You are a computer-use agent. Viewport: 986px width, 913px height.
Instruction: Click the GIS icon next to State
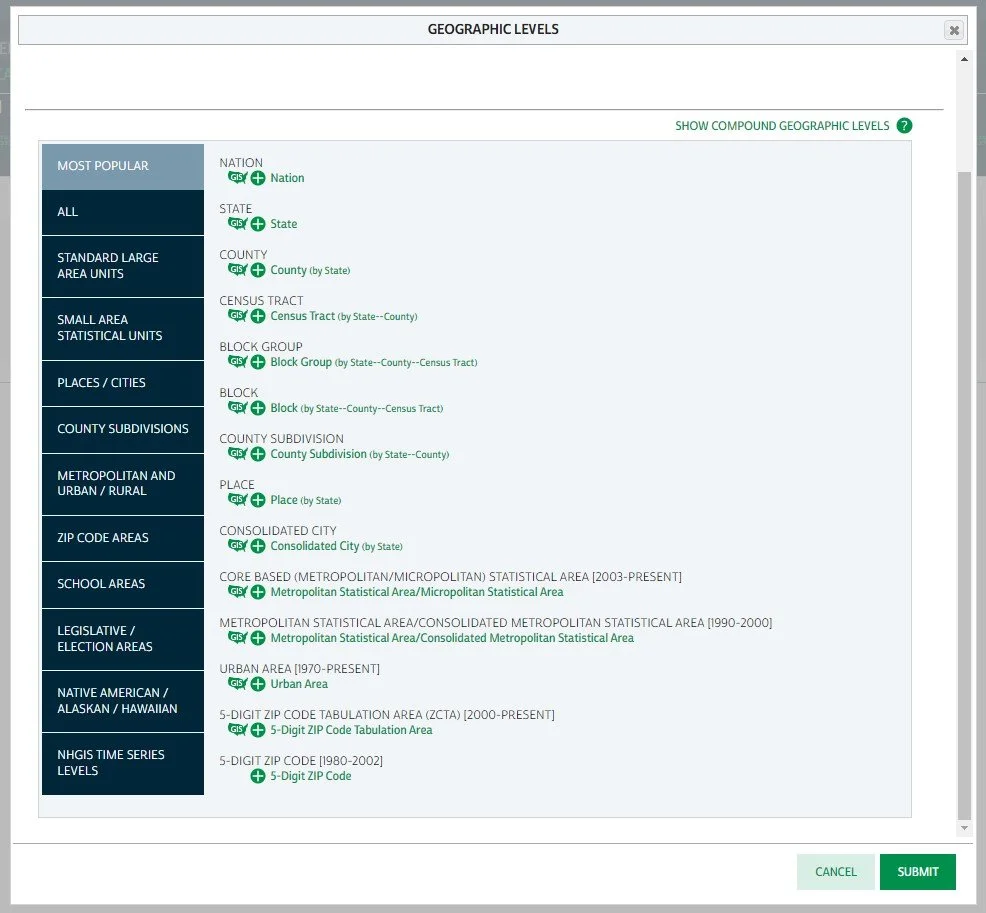pos(237,223)
